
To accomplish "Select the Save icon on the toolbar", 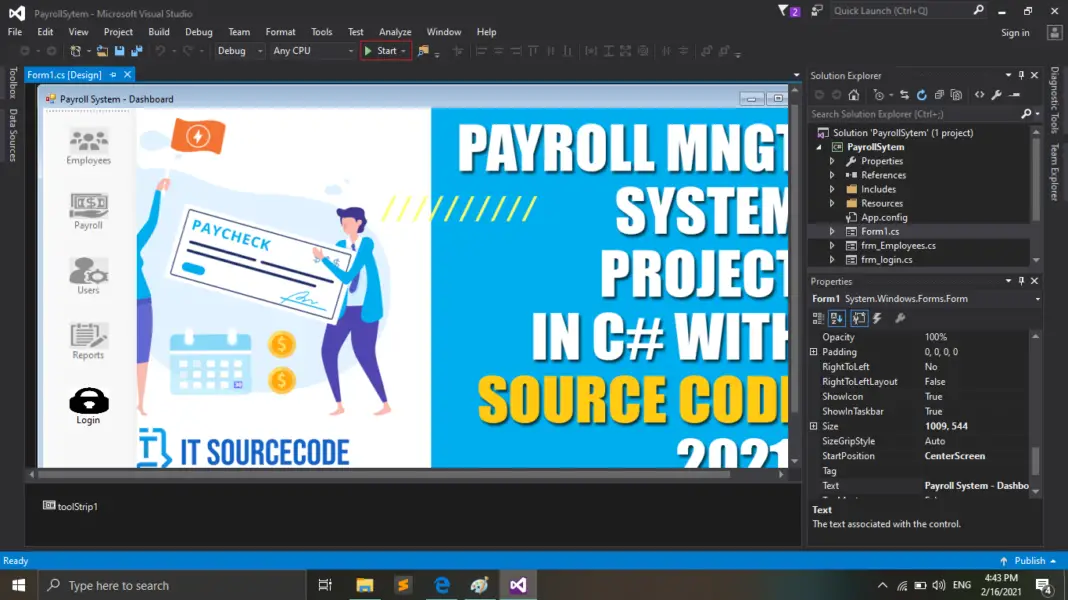I will 120,51.
